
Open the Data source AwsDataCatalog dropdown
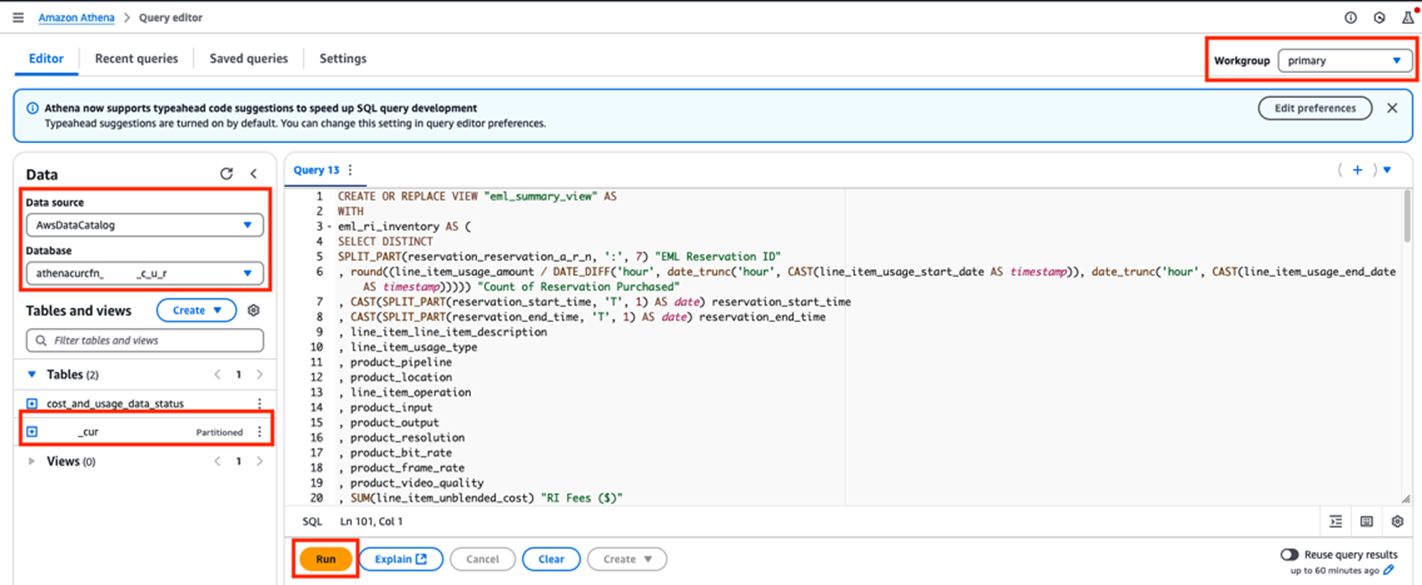144,222
